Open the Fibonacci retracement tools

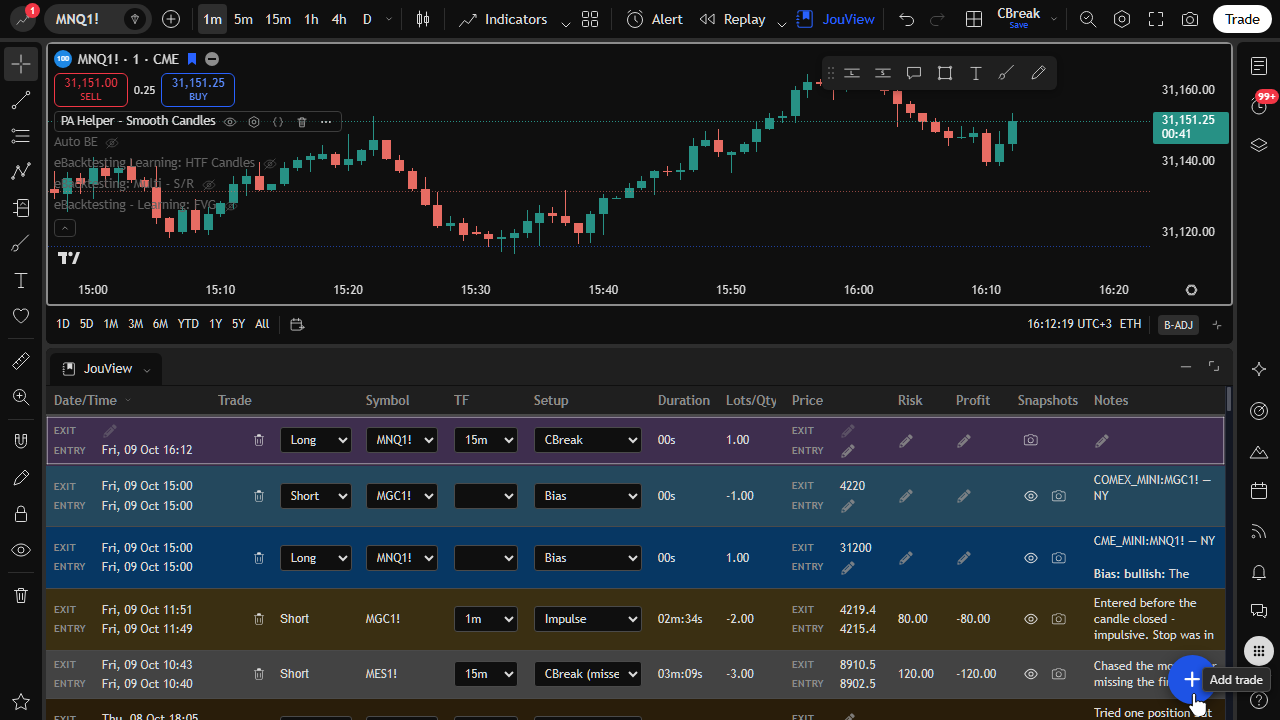(x=21, y=136)
